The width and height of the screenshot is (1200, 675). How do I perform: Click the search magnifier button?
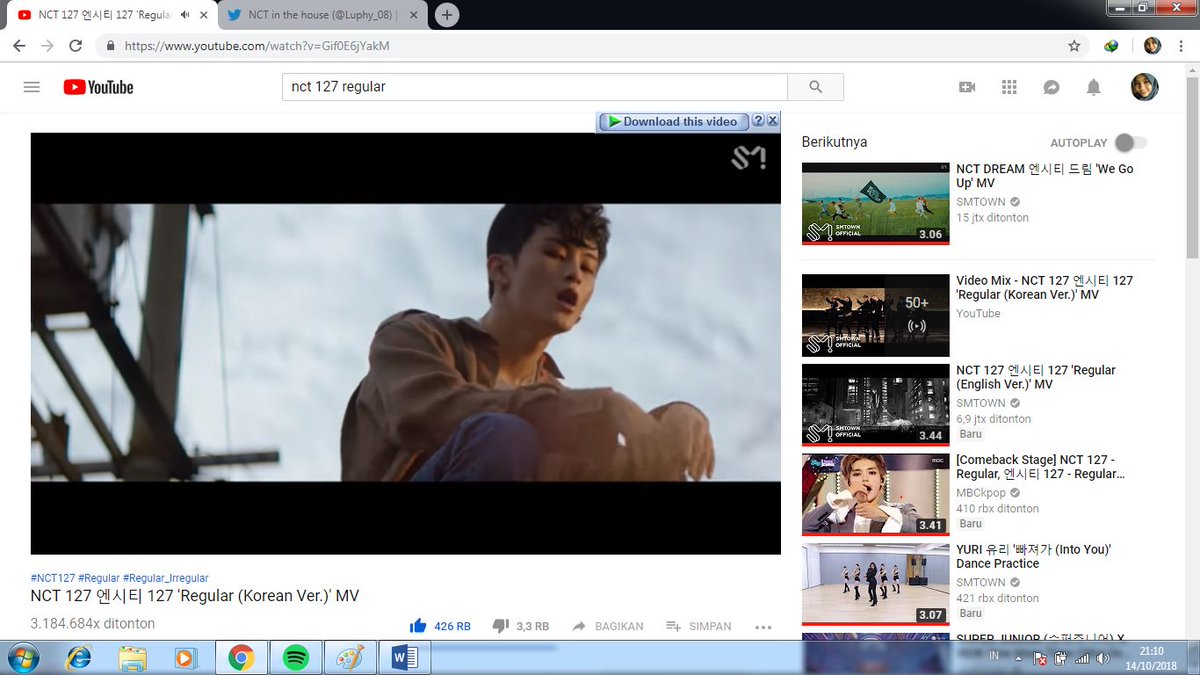[815, 87]
